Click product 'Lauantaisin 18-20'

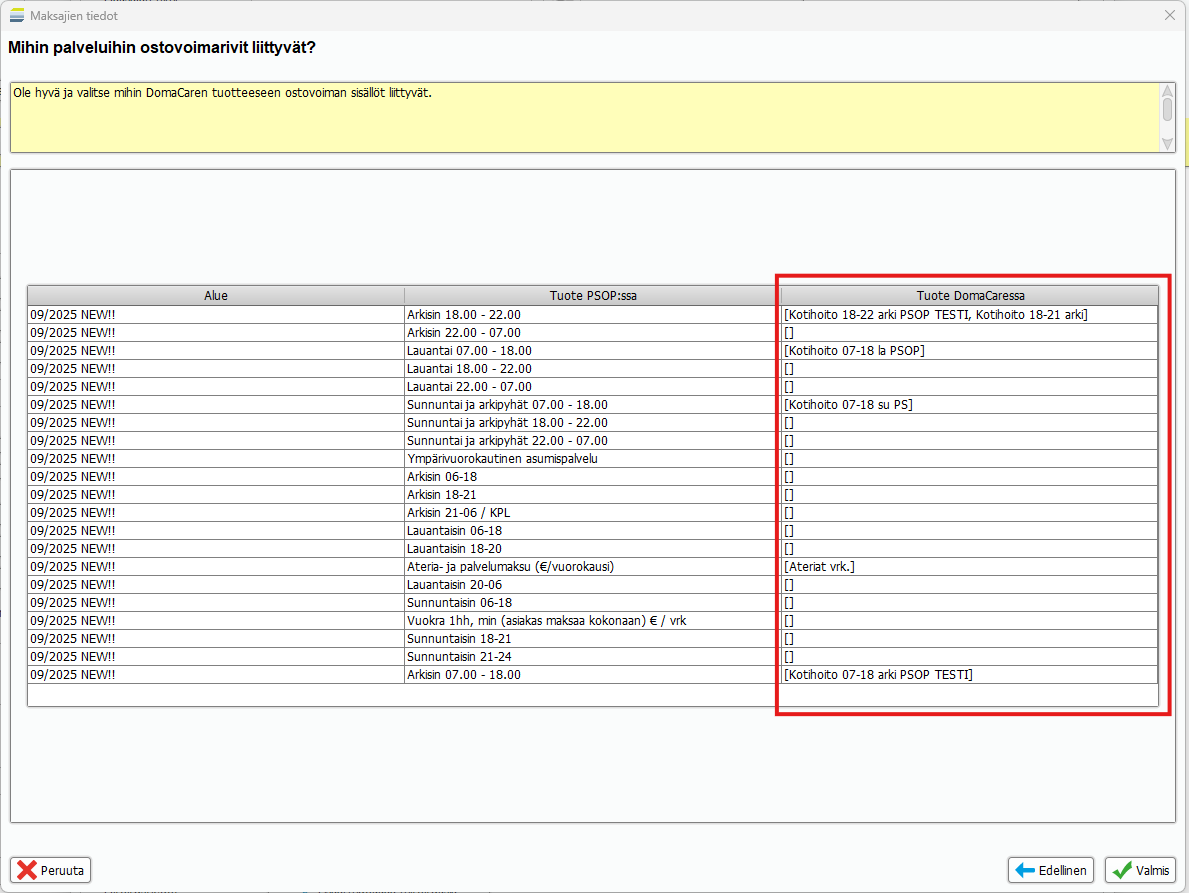[x=593, y=549]
